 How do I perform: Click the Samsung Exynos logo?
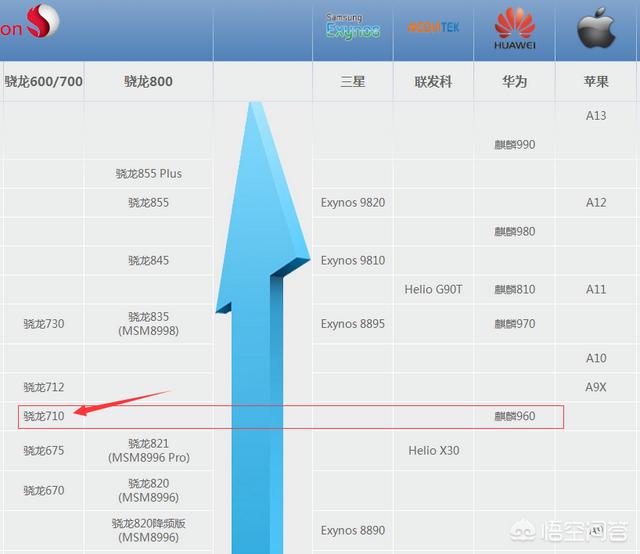click(x=353, y=27)
